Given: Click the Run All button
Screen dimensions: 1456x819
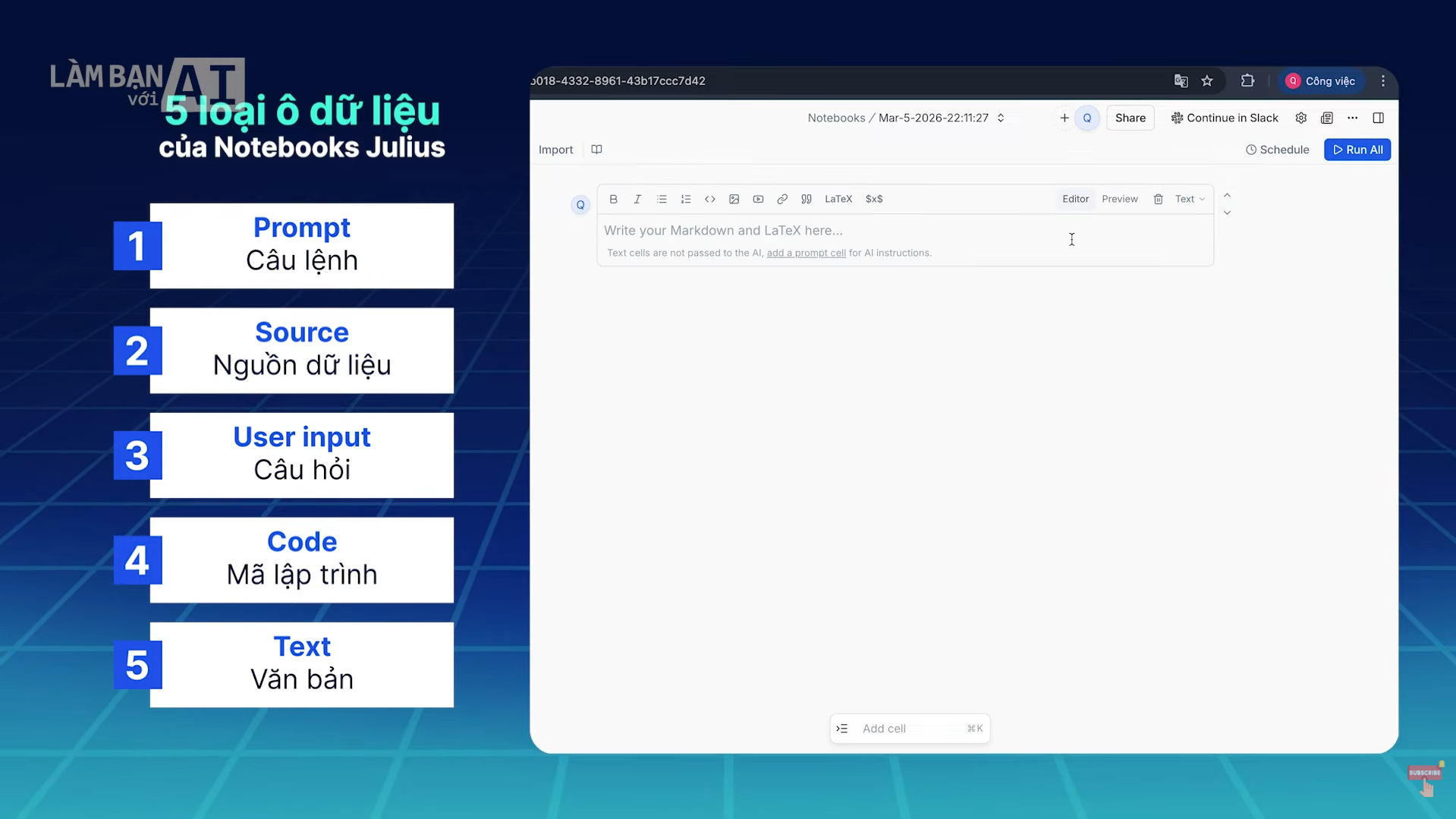Looking at the screenshot, I should pos(1357,150).
